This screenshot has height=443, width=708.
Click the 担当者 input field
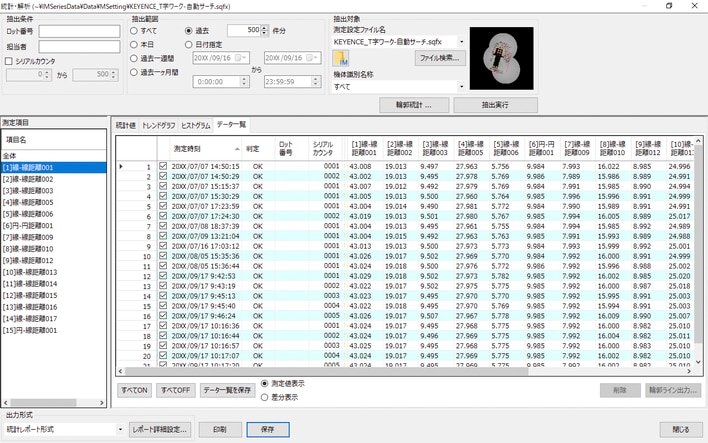[x=79, y=47]
